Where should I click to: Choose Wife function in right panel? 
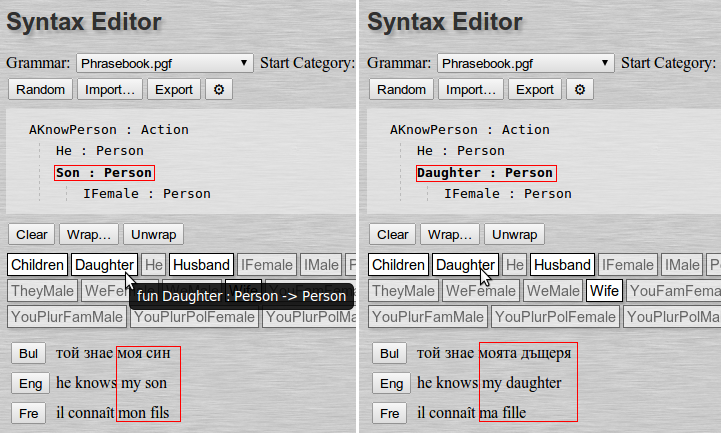click(604, 291)
